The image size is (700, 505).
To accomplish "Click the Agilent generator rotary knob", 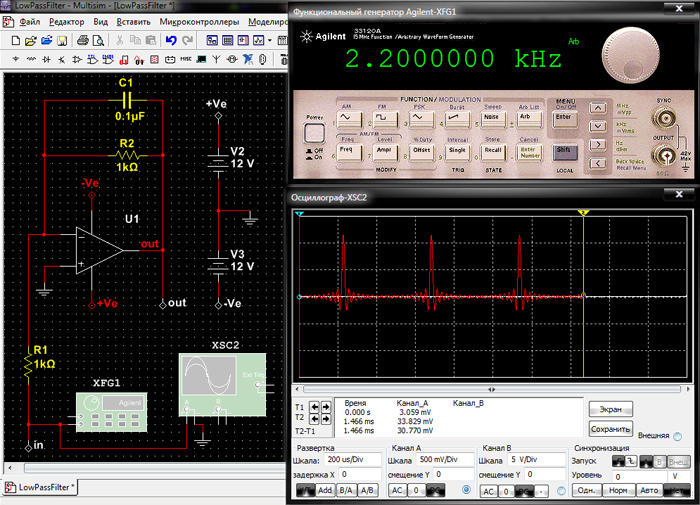I will point(630,55).
